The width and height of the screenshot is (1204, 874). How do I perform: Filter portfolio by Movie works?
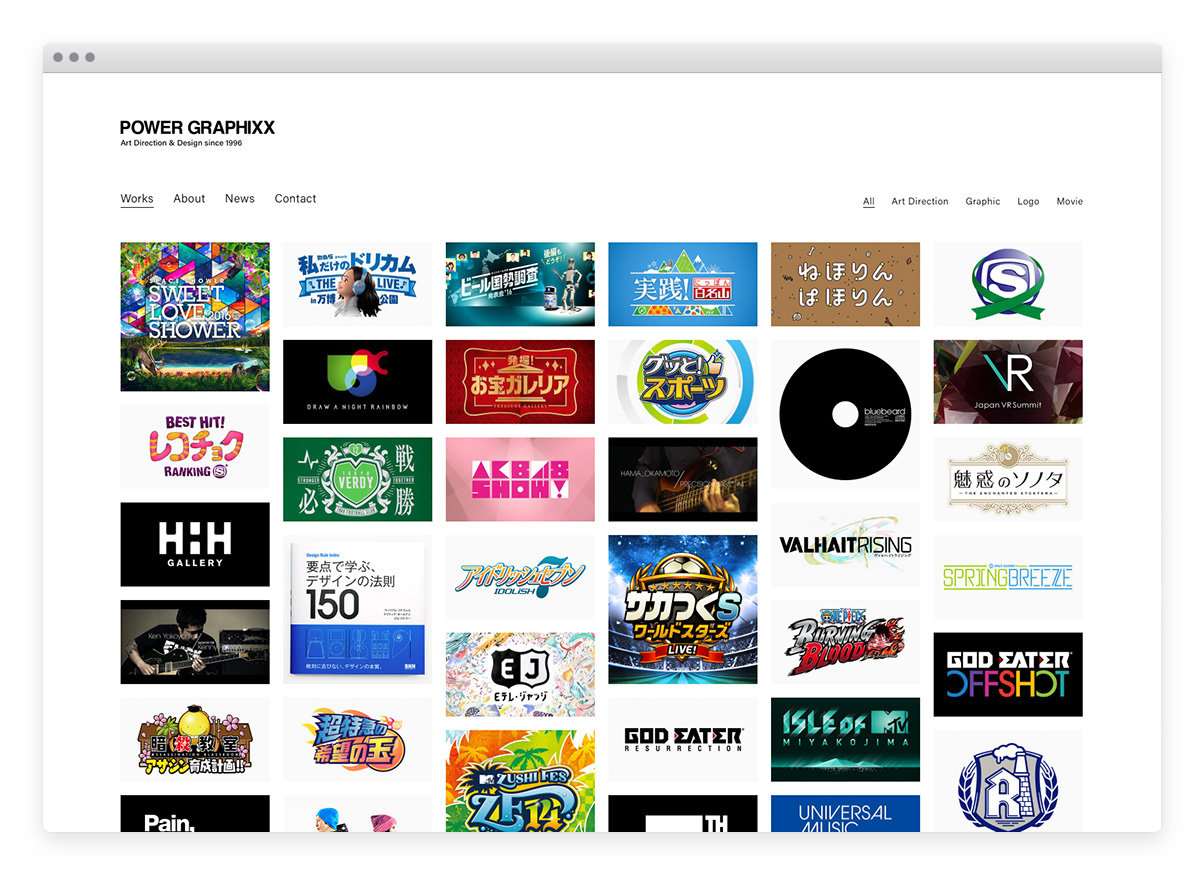pos(1069,201)
